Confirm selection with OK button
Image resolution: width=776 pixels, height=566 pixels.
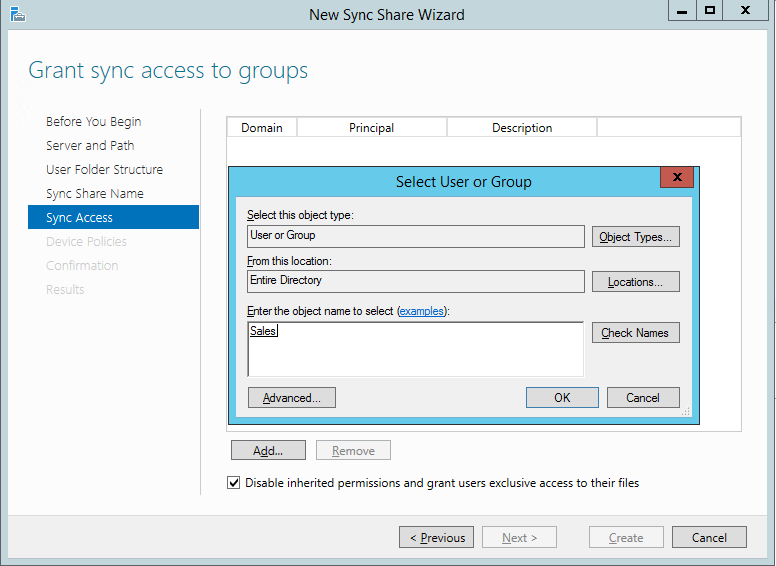pyautogui.click(x=562, y=398)
